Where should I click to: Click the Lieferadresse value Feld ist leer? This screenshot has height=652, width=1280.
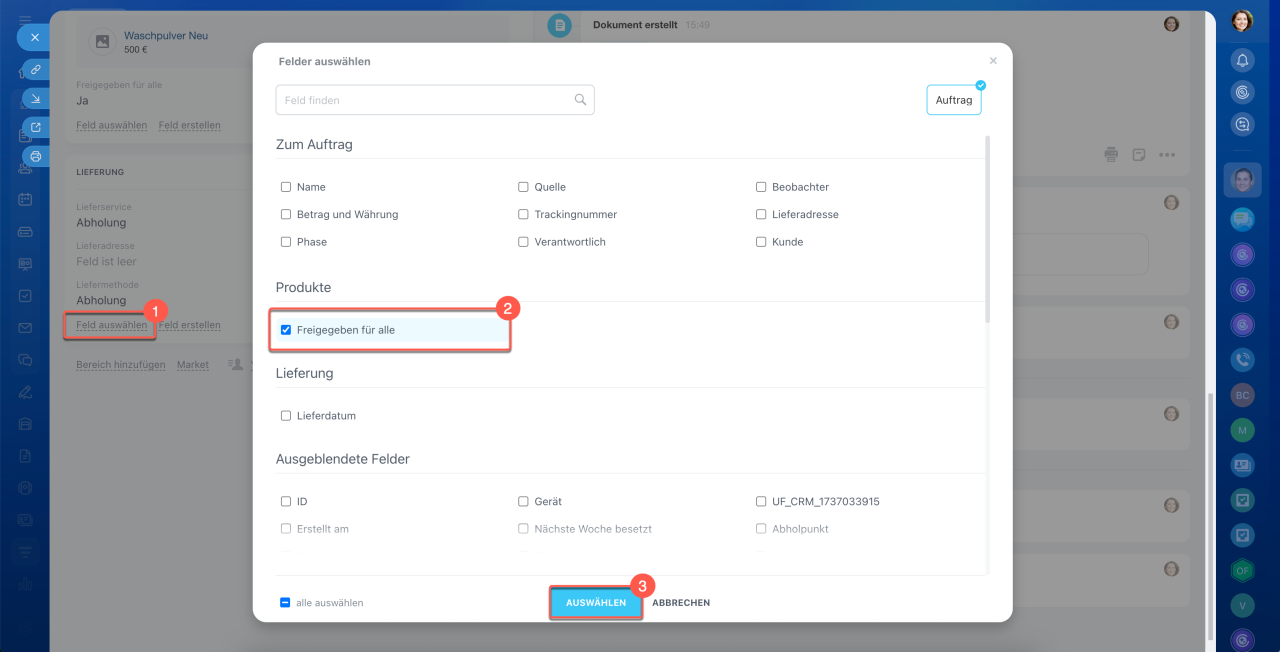point(106,261)
